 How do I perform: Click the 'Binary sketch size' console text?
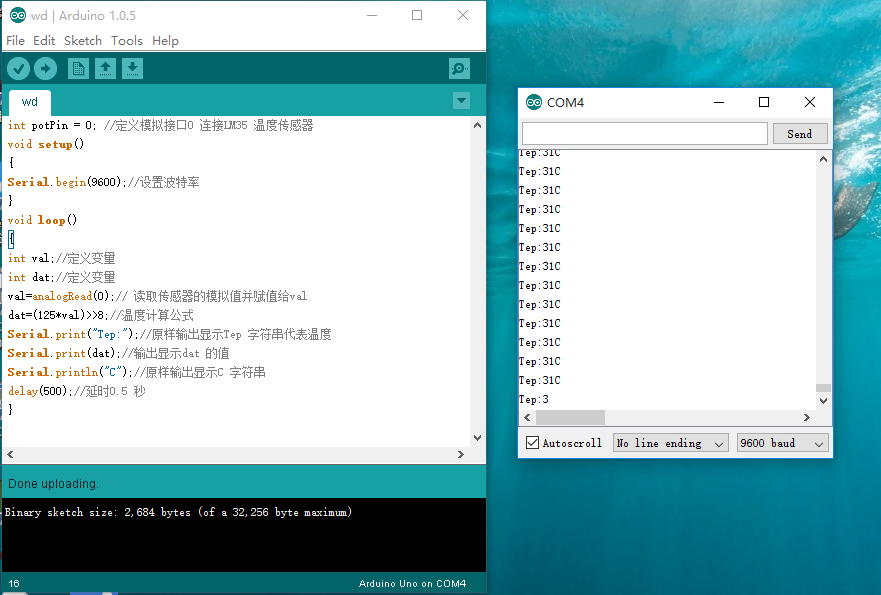pyautogui.click(x=178, y=512)
